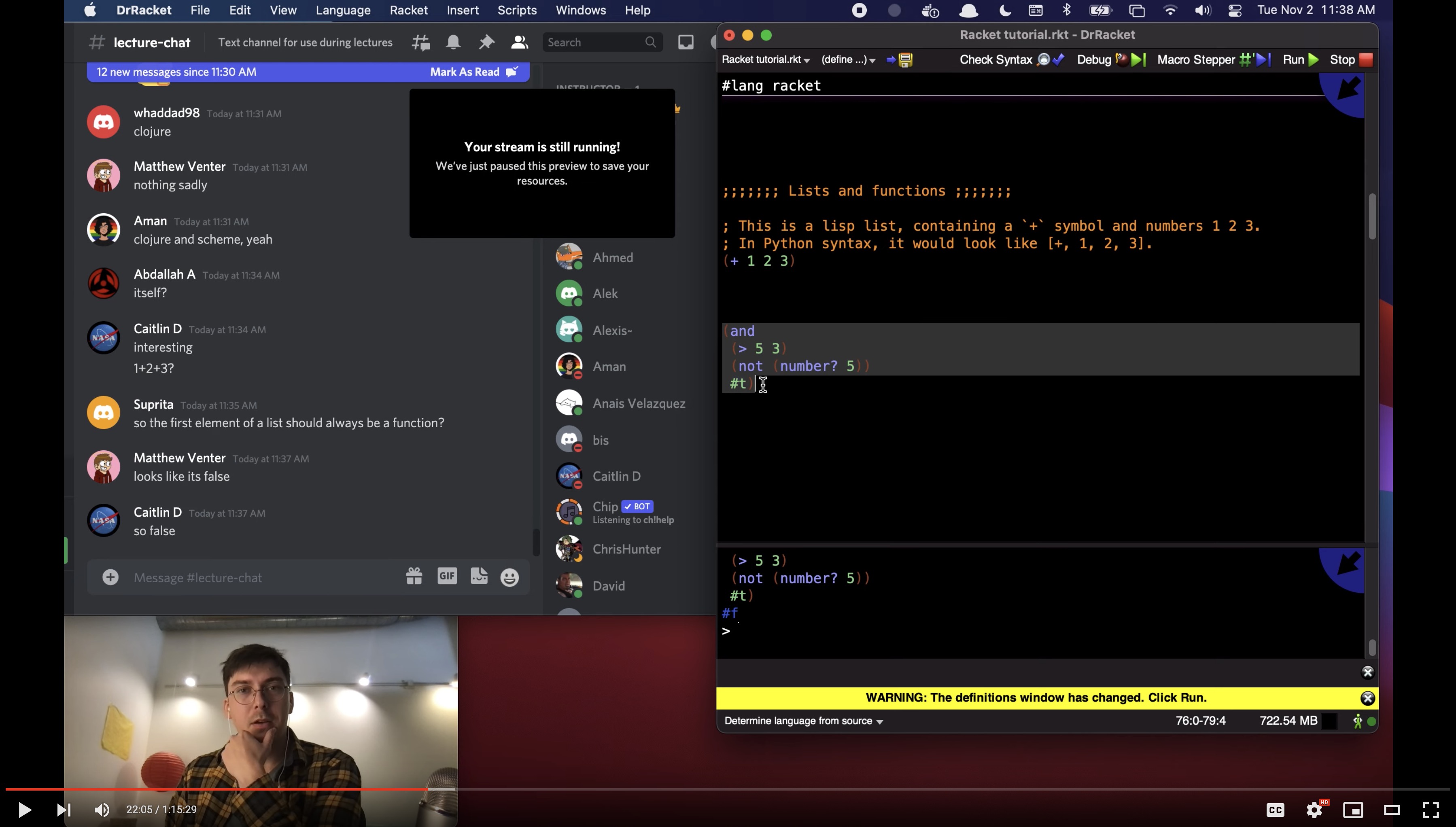Image resolution: width=1456 pixels, height=827 pixels.
Task: Click Mark As Read in new messages banner
Action: (x=474, y=72)
